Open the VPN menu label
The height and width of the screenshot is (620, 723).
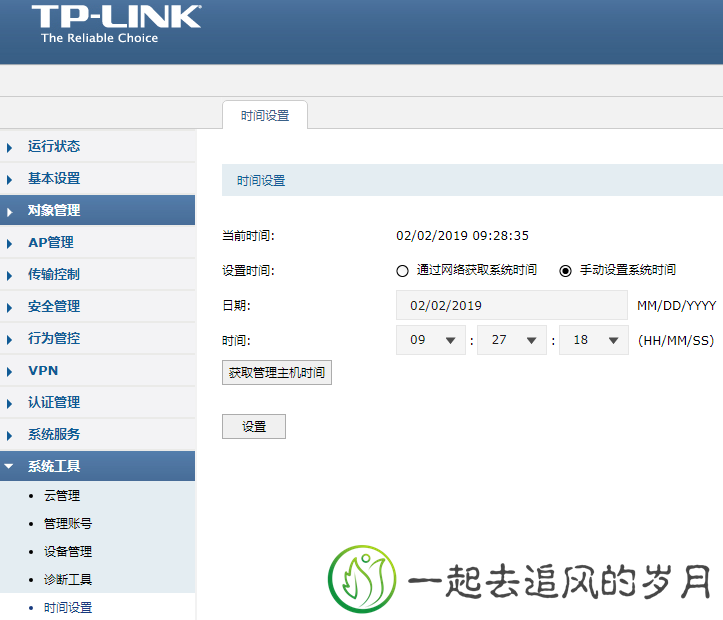click(x=43, y=370)
